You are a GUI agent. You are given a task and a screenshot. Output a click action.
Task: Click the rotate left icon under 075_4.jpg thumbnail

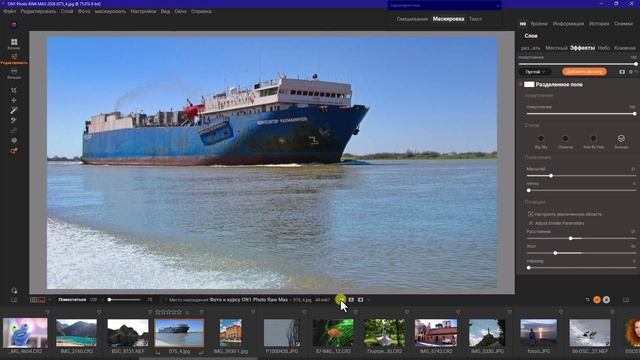[x=158, y=352]
